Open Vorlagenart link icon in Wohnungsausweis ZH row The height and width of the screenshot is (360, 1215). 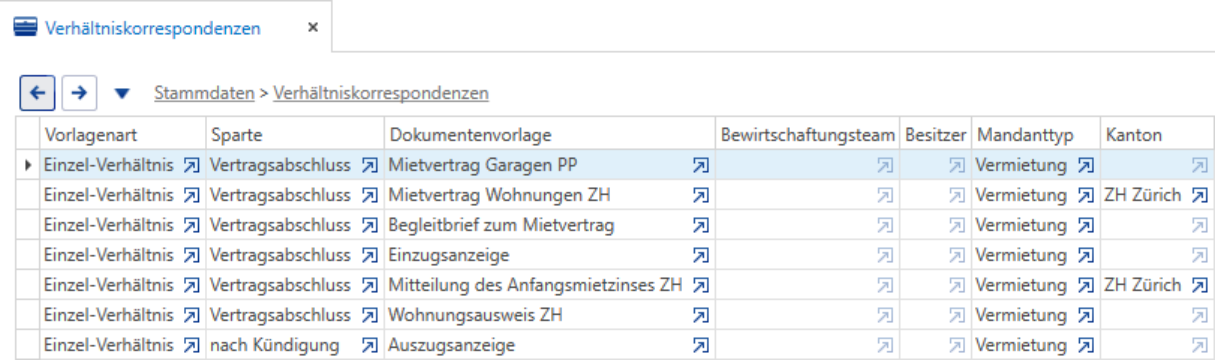click(193, 315)
